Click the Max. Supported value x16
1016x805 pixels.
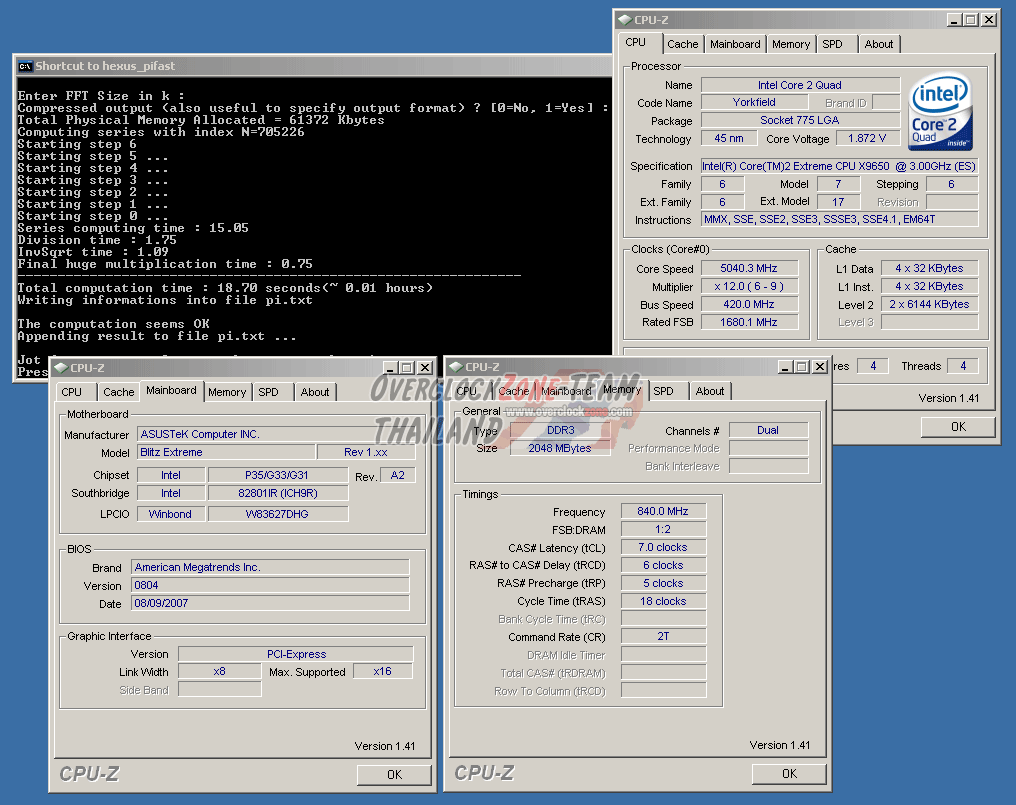[383, 671]
